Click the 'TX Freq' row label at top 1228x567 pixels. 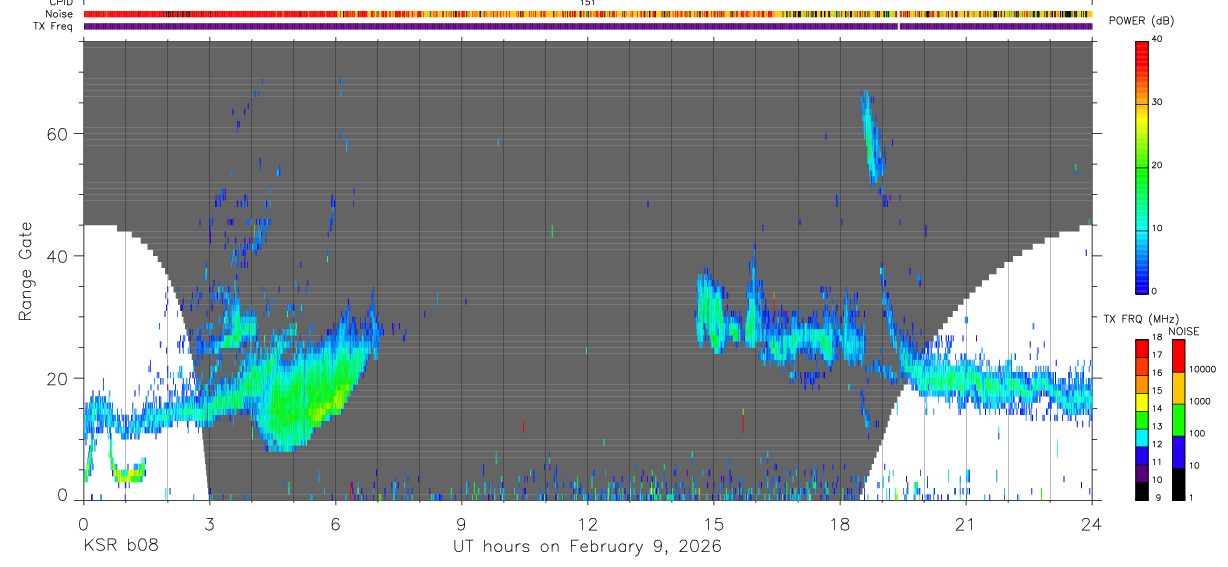pos(55,26)
